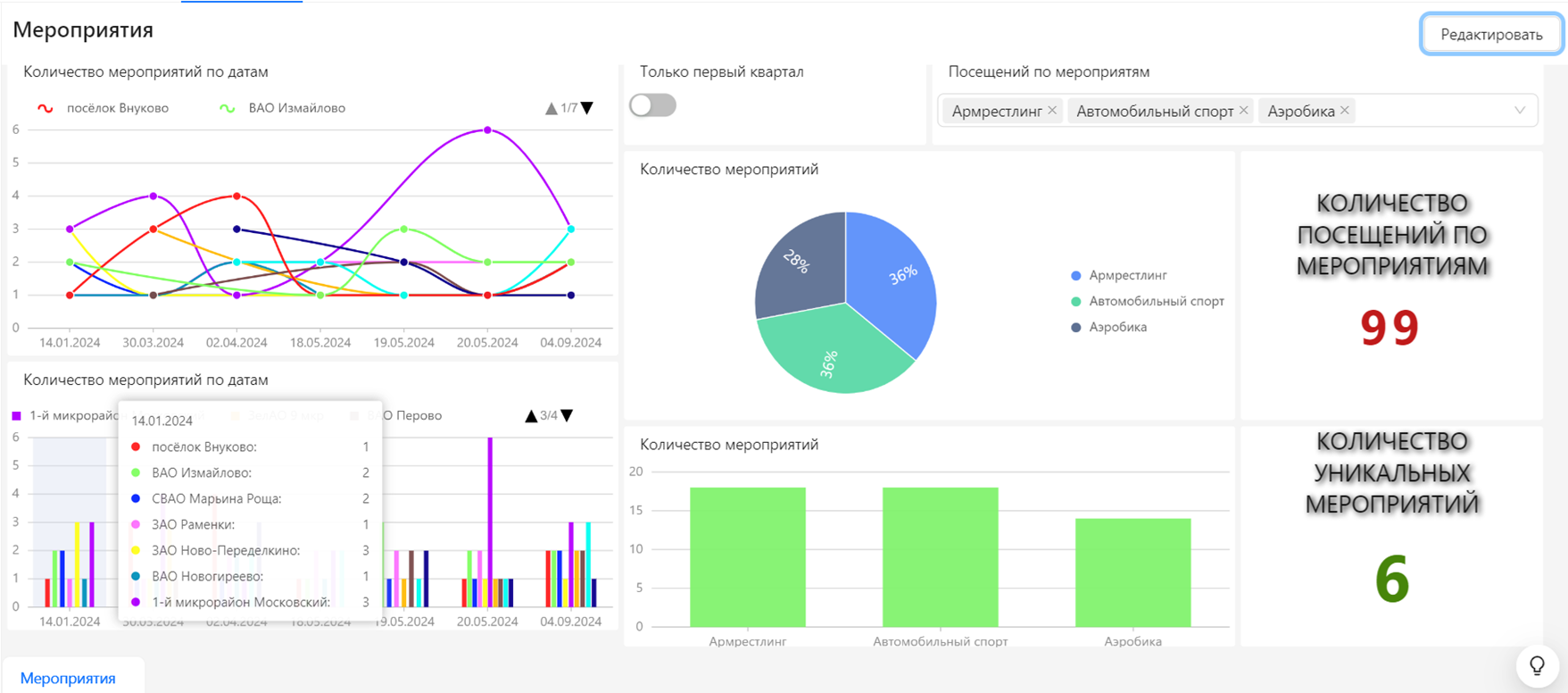Click tooltip row СВАО Марьина Роща

pyautogui.click(x=251, y=498)
